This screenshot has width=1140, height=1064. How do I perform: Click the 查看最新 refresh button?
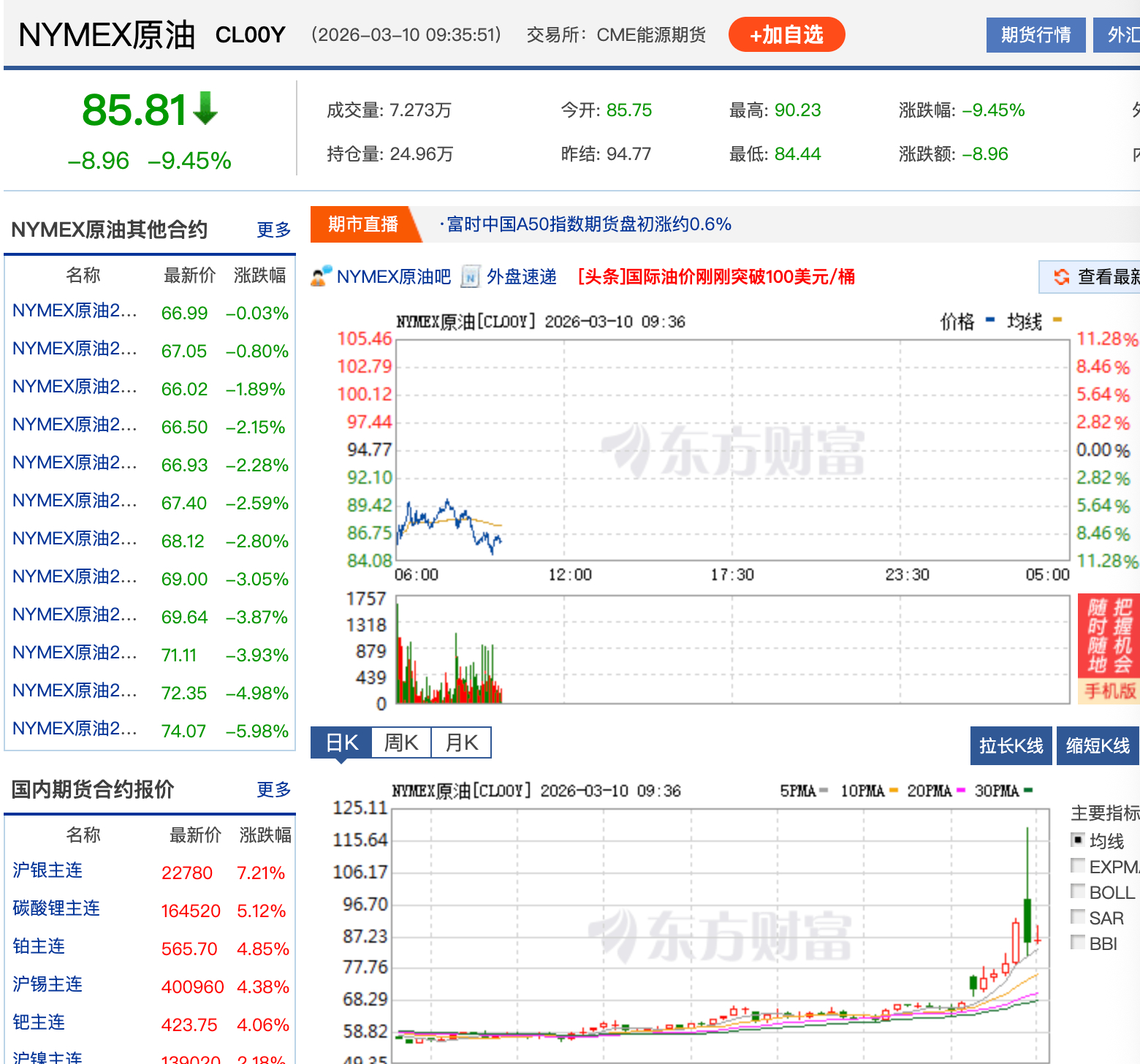coord(1090,277)
